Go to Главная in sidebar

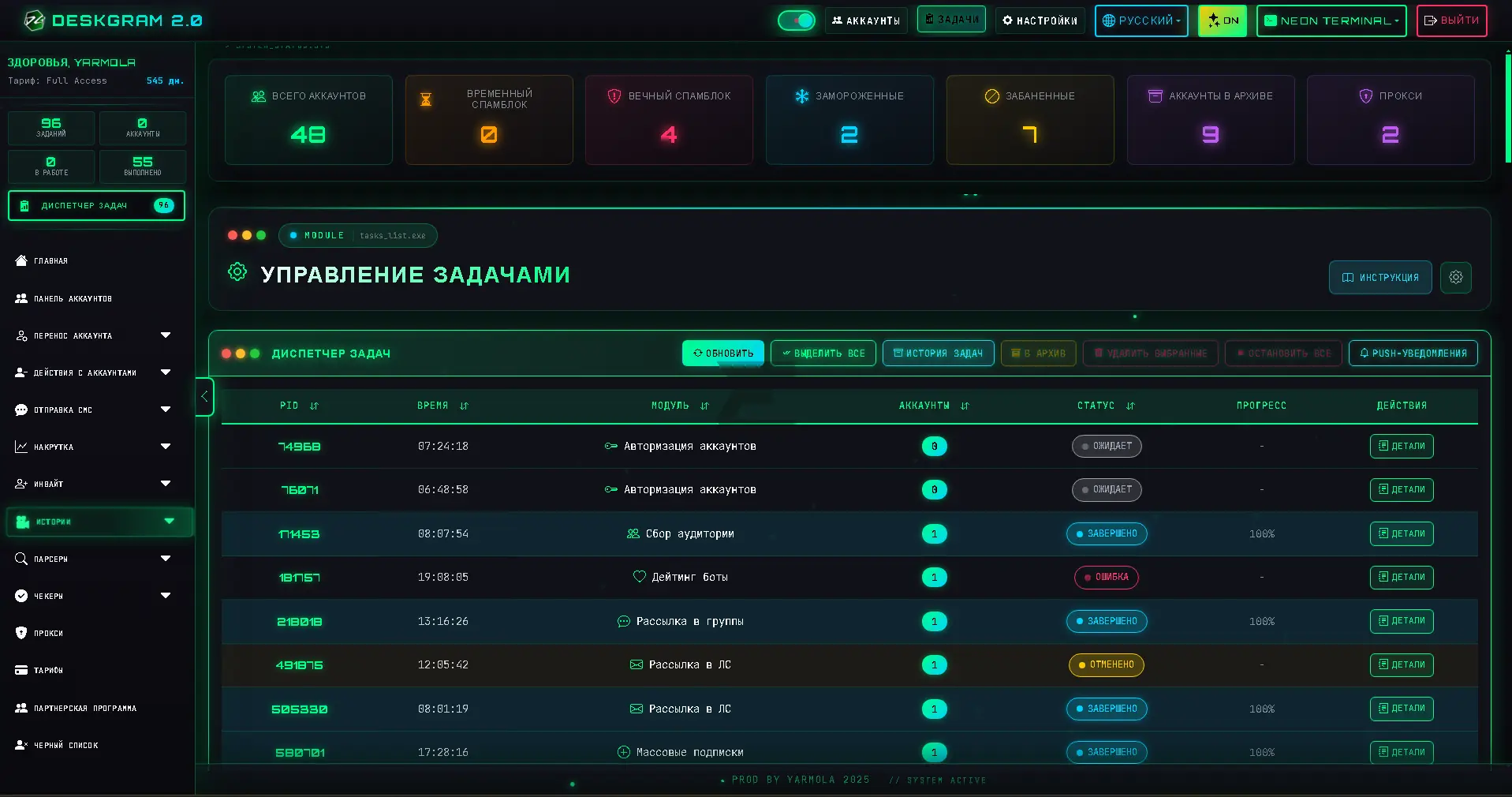point(50,261)
